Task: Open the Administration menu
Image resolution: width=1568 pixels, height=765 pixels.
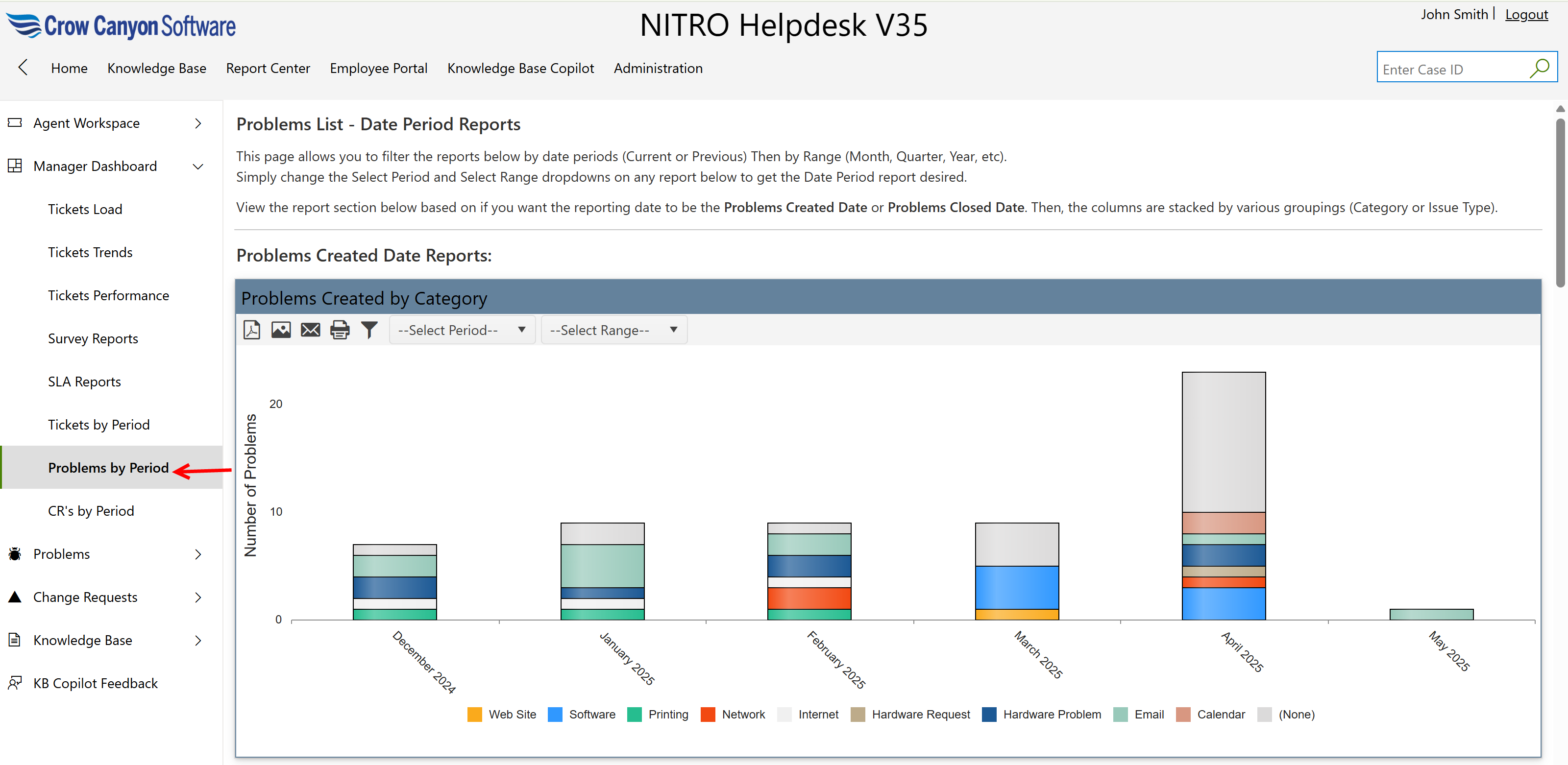Action: point(658,68)
